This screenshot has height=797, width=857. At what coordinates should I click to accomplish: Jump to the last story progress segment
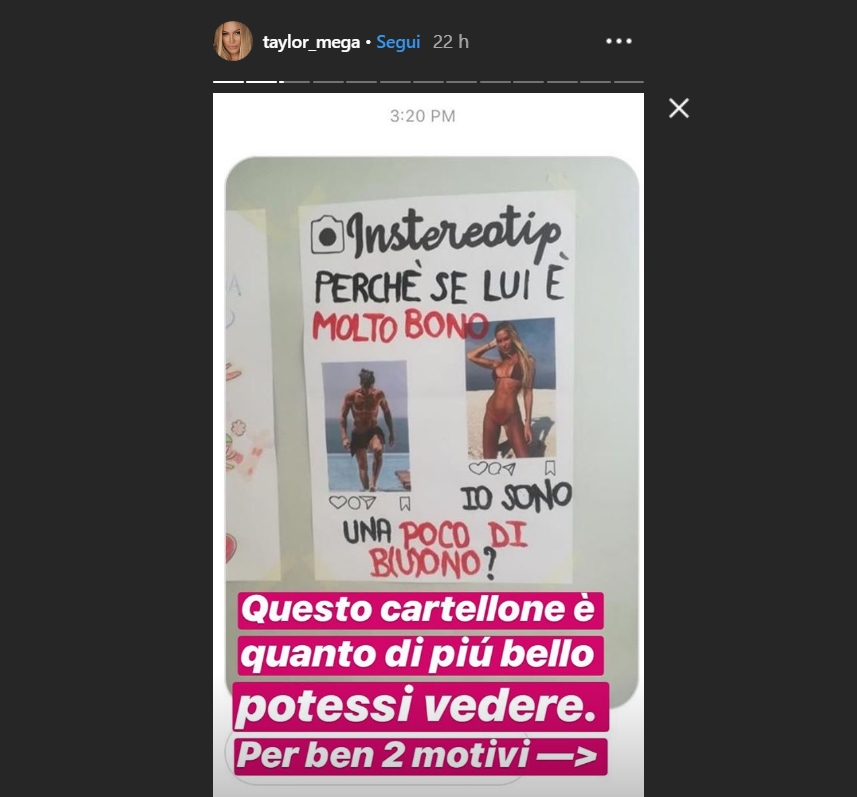pyautogui.click(x=629, y=81)
